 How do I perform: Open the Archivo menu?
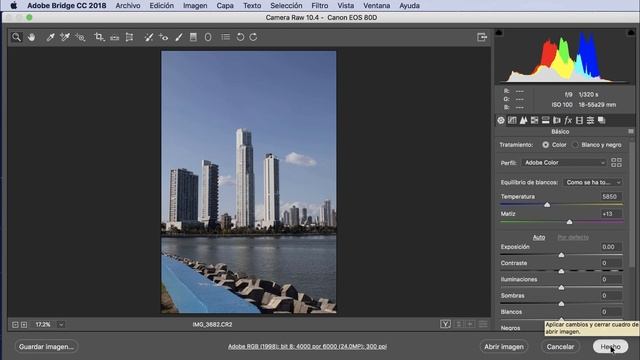pyautogui.click(x=128, y=6)
